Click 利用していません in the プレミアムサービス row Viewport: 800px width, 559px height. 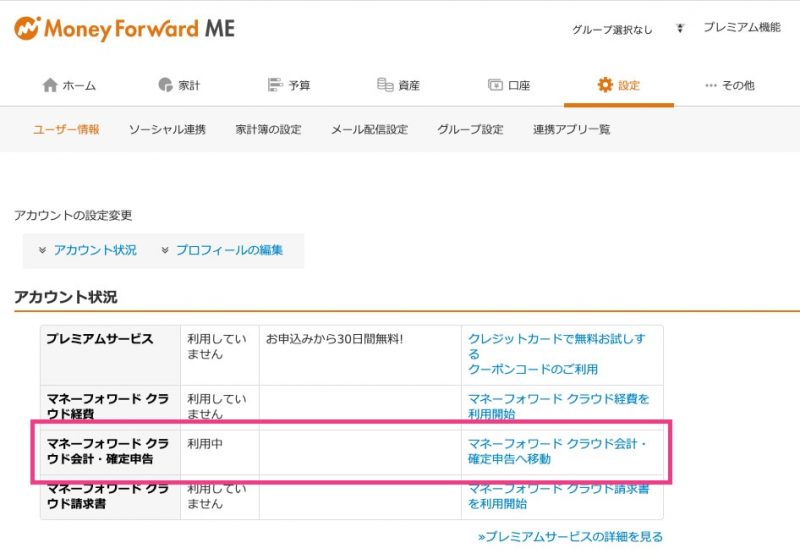[217, 346]
